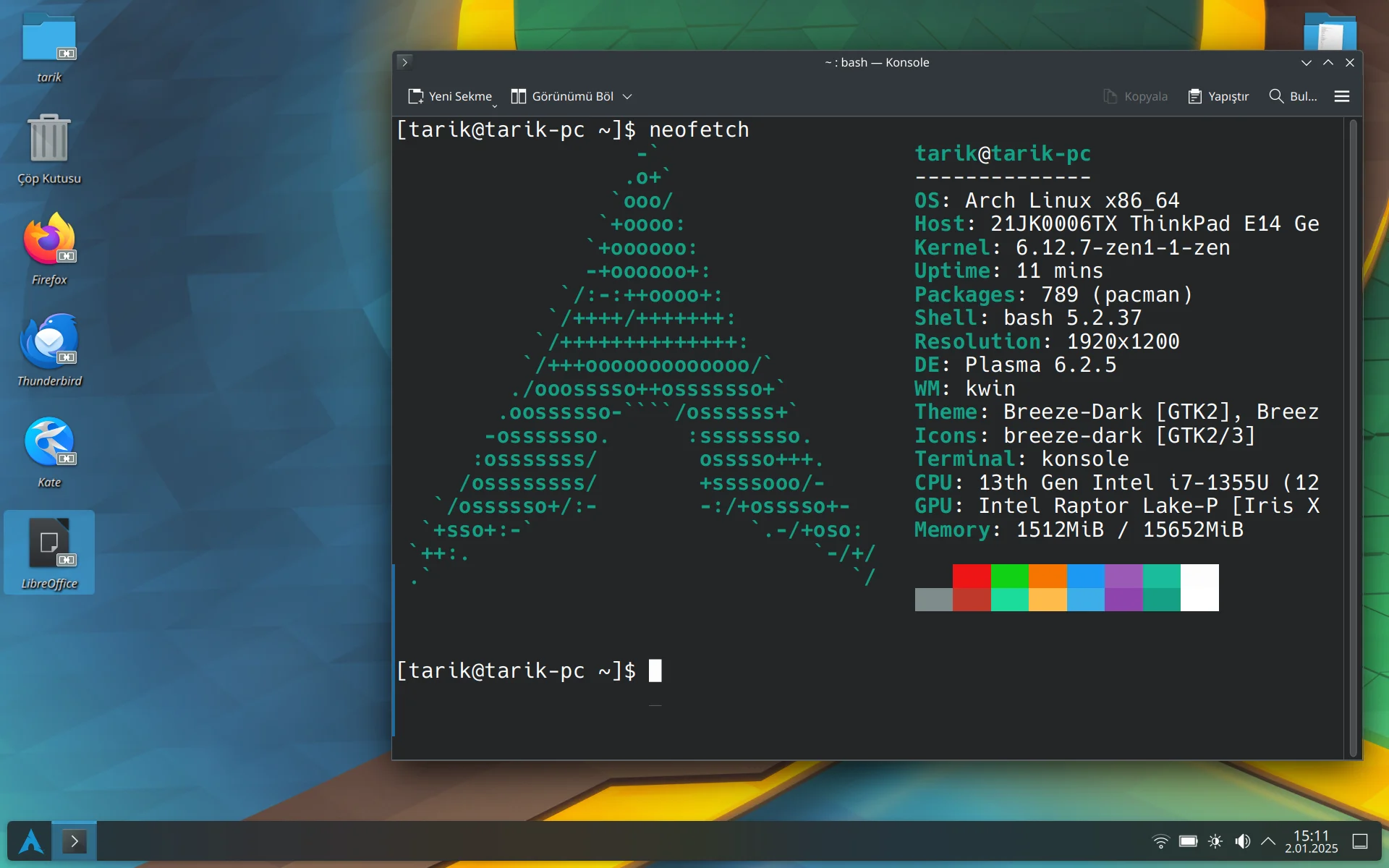Click the 'Terminal: konsole' line
Image resolution: width=1389 pixels, height=868 pixels.
click(x=1021, y=459)
